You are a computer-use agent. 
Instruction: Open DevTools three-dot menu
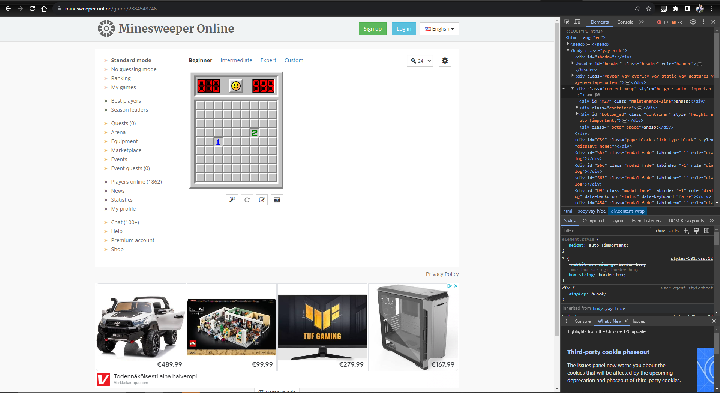(x=703, y=22)
